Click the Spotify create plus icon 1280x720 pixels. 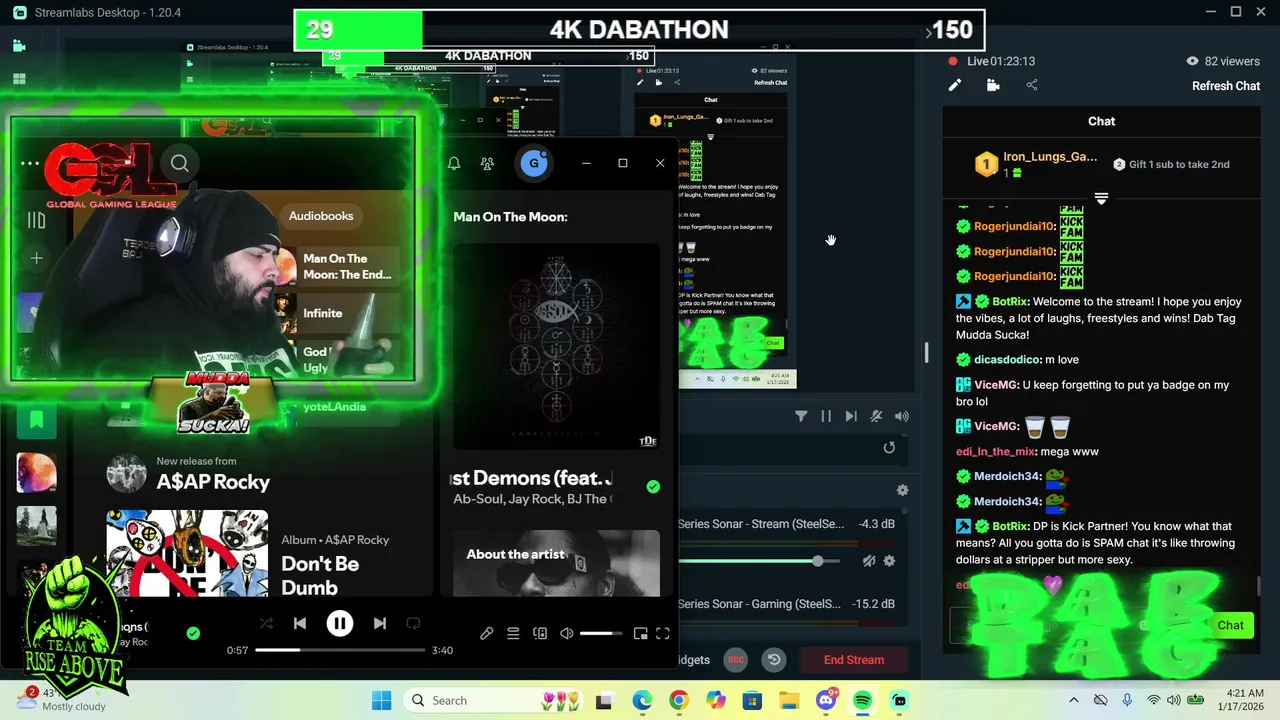click(36, 258)
